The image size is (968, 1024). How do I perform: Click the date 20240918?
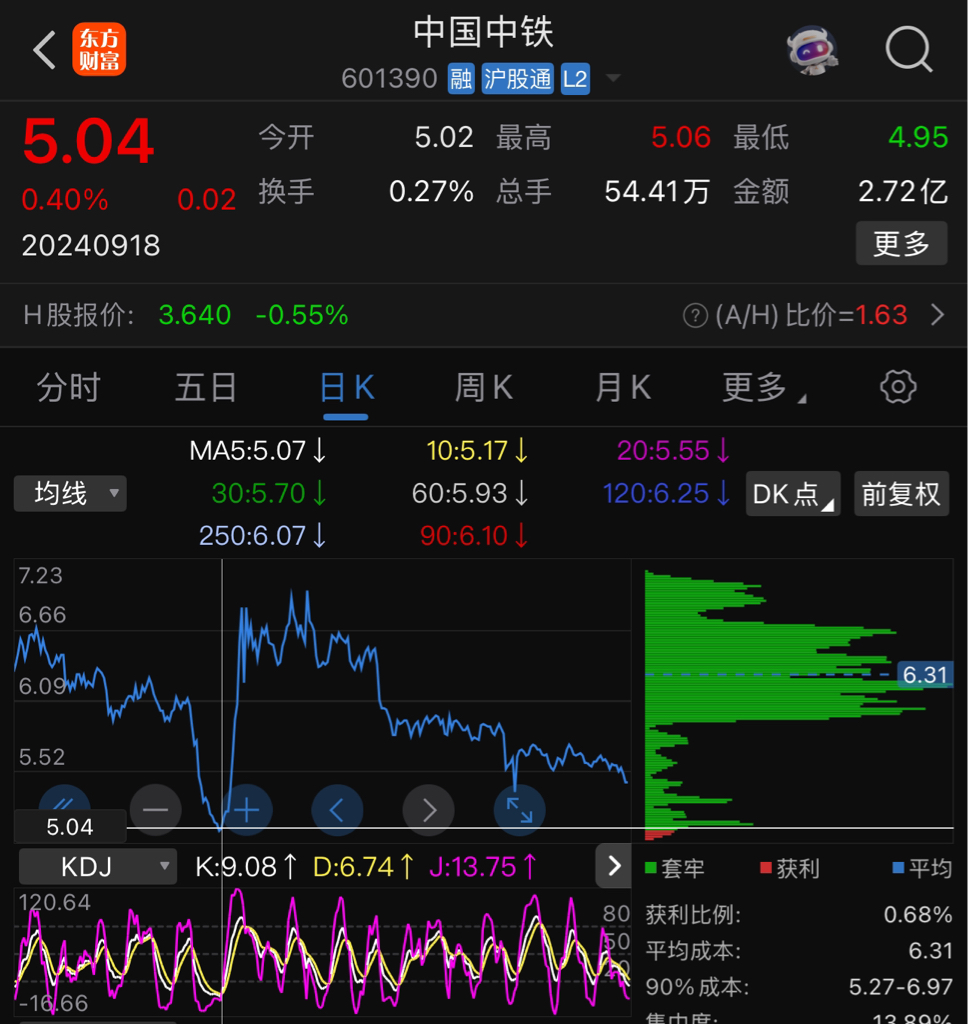(91, 246)
